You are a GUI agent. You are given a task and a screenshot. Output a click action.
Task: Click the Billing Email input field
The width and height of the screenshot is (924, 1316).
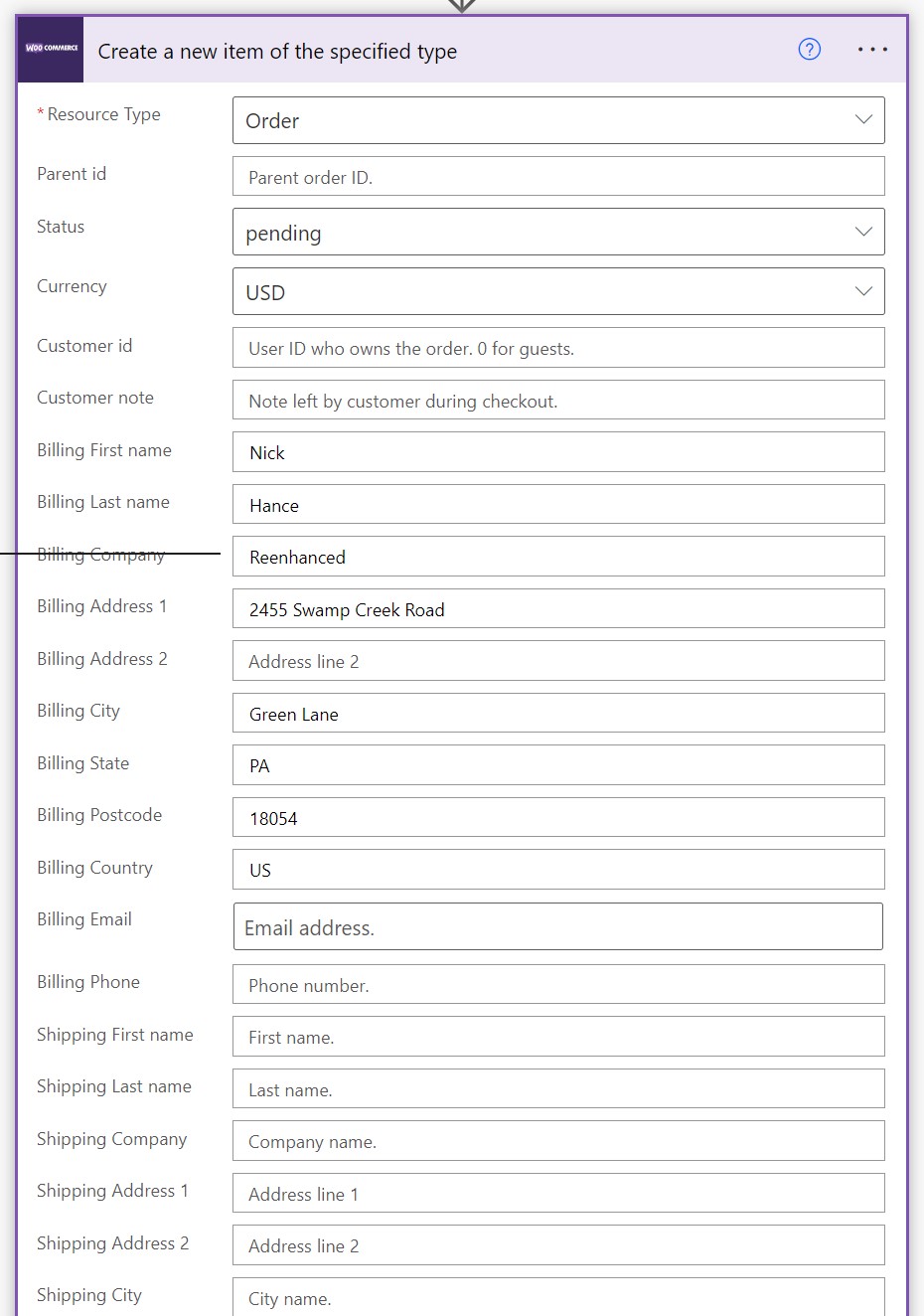557,925
